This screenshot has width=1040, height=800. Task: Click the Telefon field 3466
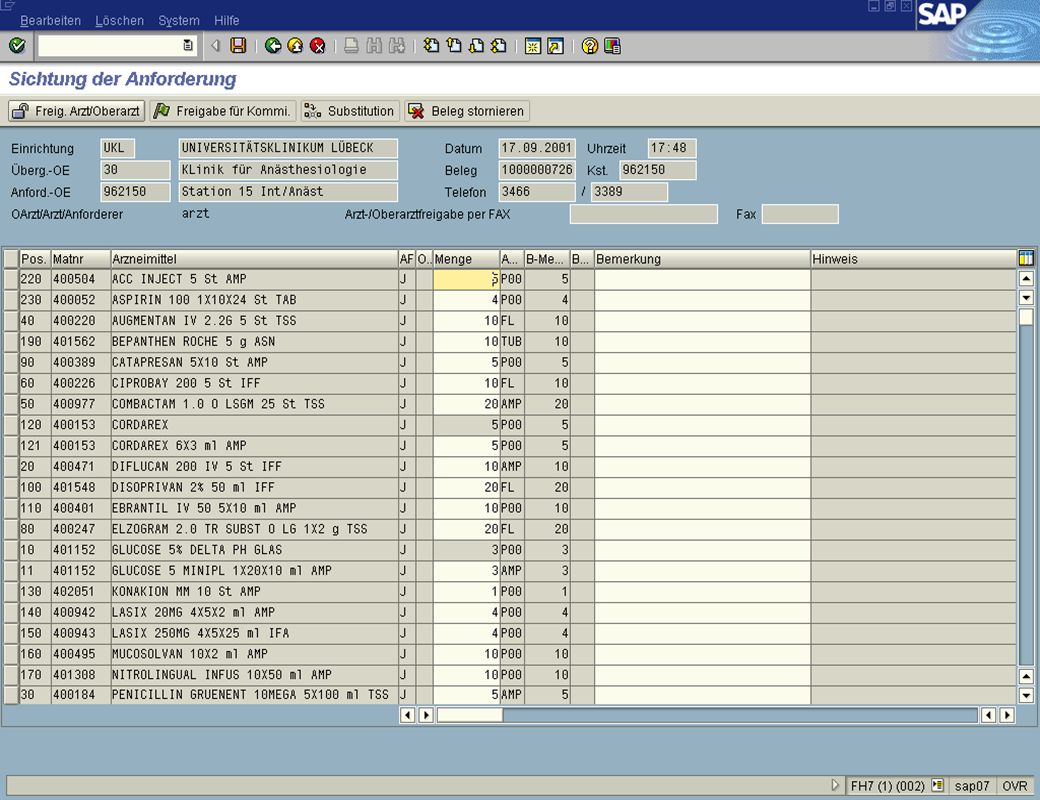point(537,192)
